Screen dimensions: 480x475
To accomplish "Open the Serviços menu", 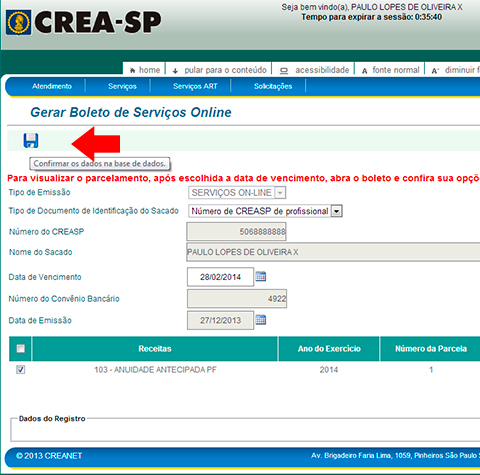I will [122, 86].
